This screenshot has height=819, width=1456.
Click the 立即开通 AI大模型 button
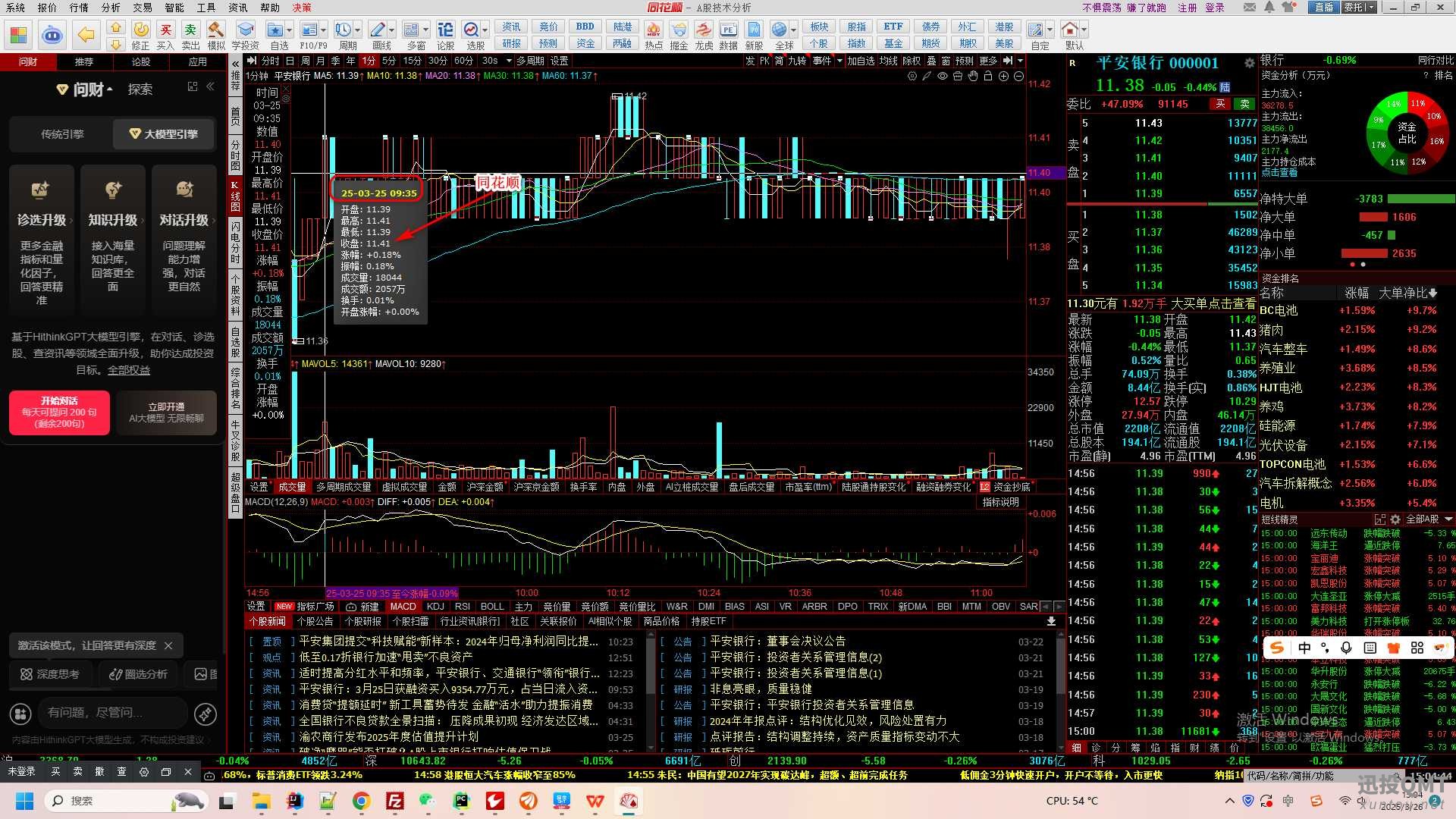166,412
